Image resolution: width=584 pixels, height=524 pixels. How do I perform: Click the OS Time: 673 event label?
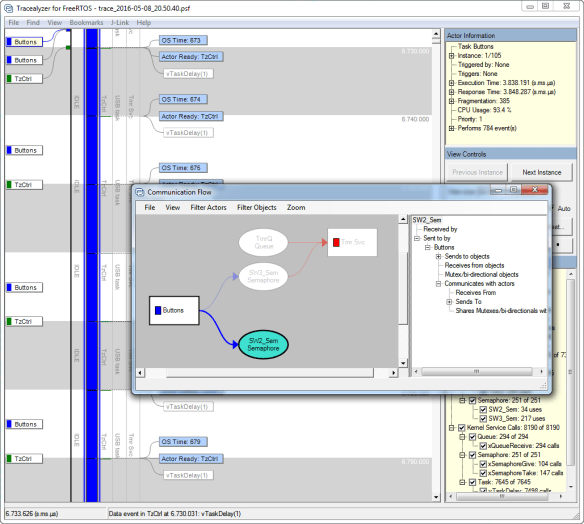[x=183, y=40]
